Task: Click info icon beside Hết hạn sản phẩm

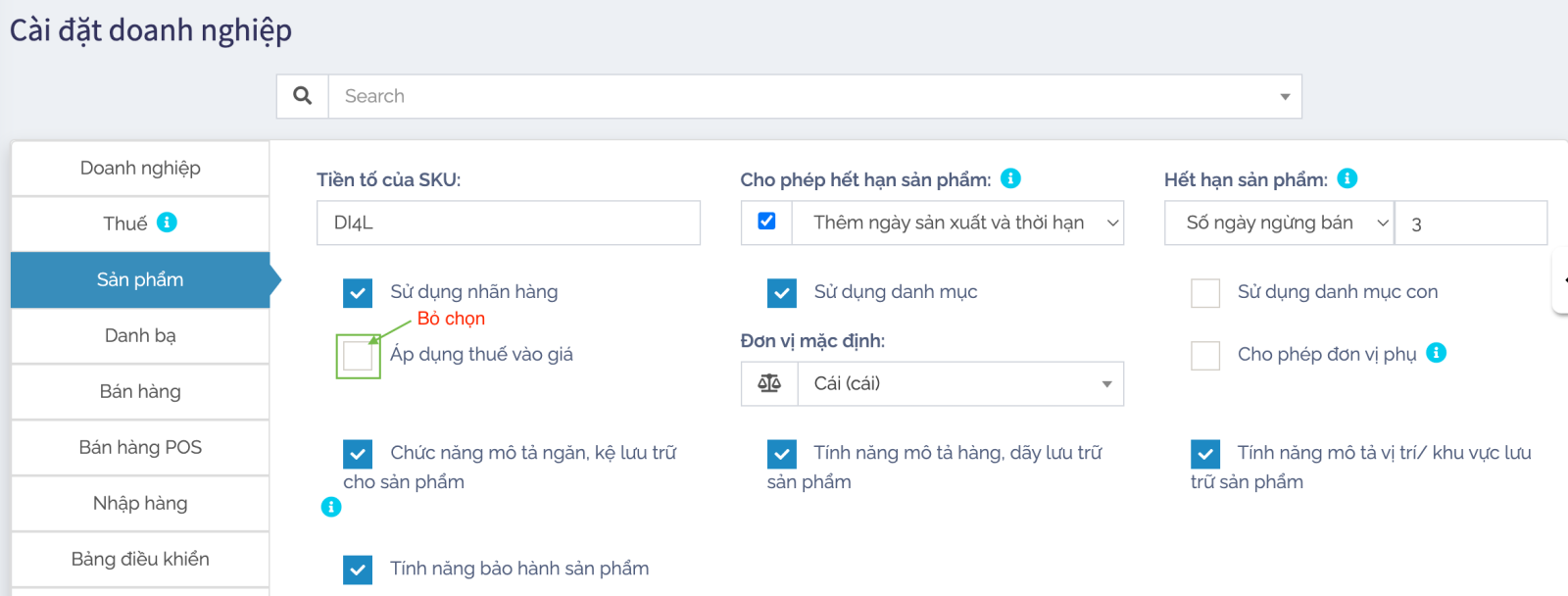Action: click(1347, 178)
